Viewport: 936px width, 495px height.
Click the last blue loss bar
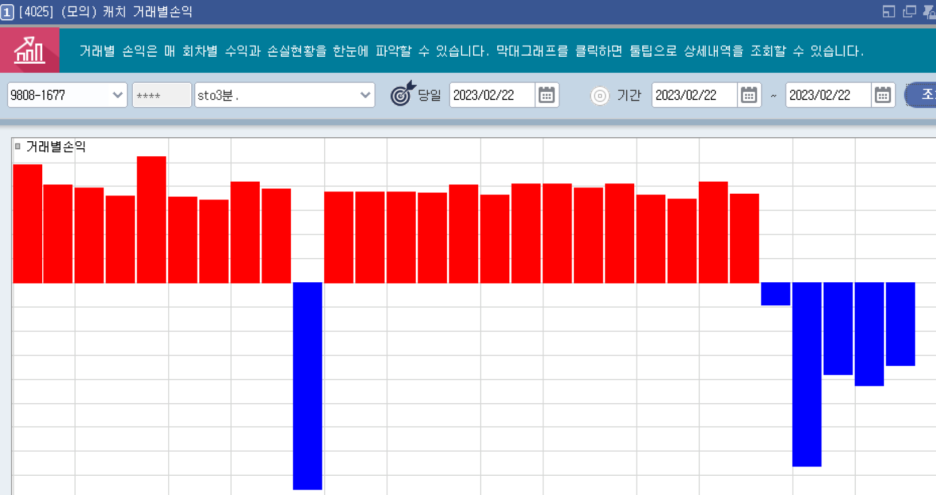point(900,324)
